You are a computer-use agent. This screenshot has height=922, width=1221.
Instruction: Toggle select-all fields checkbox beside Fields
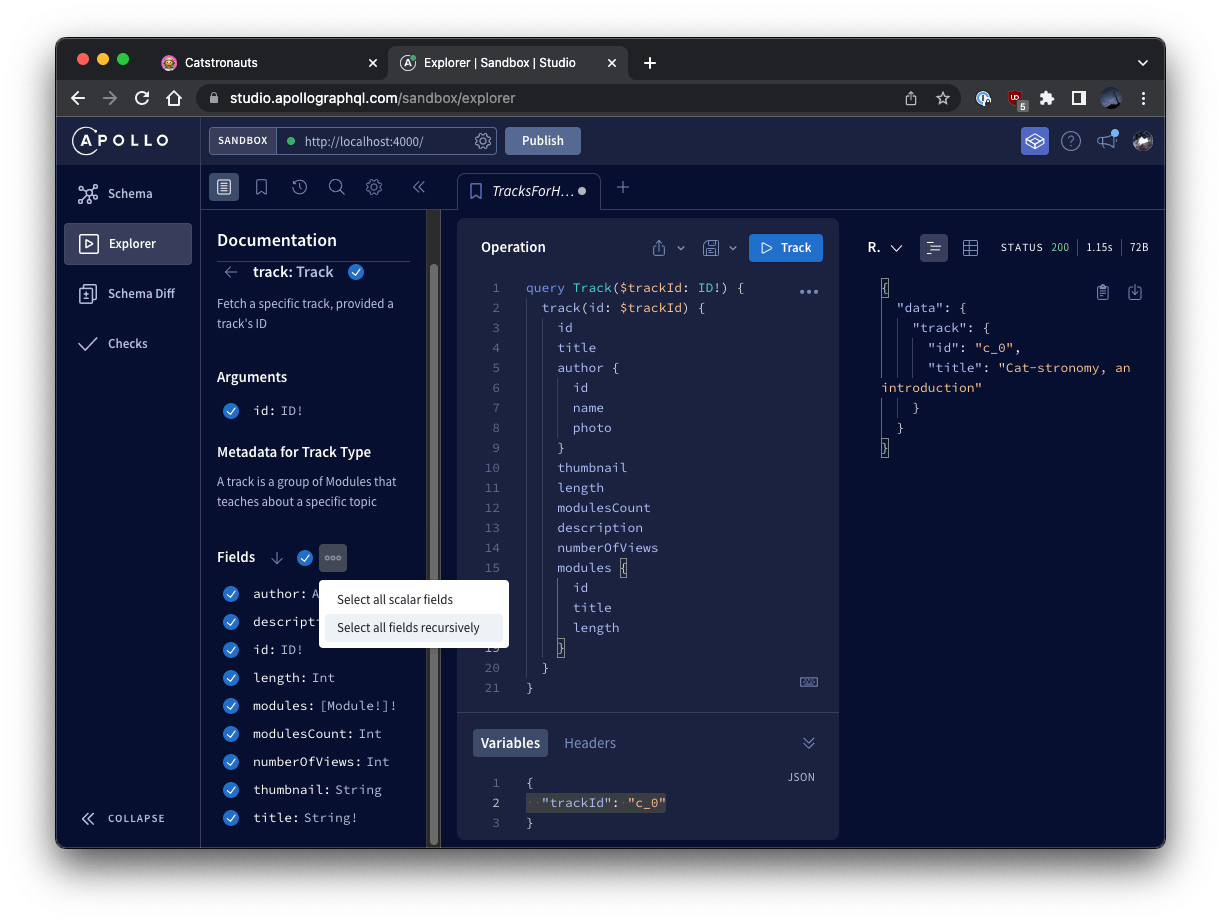[x=305, y=557]
